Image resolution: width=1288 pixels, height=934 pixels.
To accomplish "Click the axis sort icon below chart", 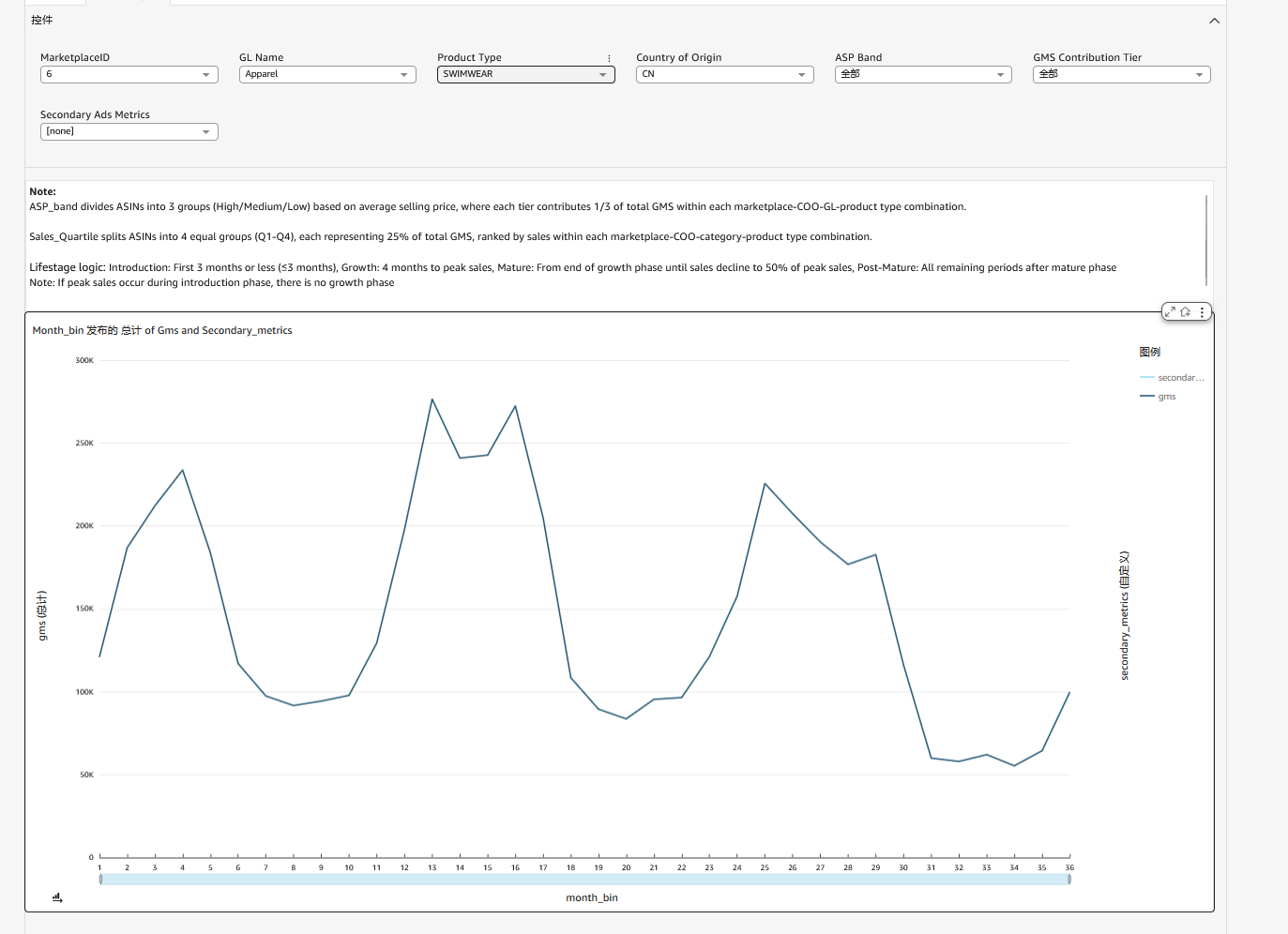I will pyautogui.click(x=57, y=897).
